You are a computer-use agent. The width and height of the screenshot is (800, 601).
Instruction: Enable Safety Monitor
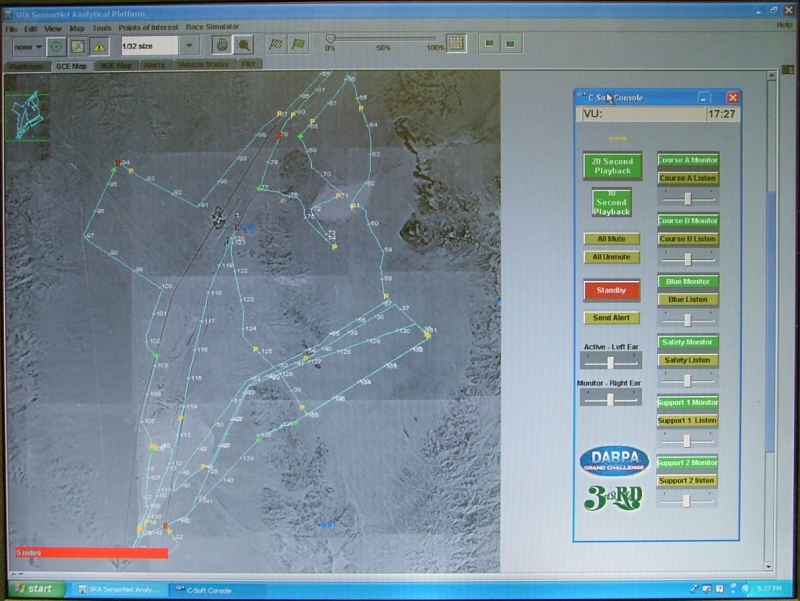coord(688,341)
